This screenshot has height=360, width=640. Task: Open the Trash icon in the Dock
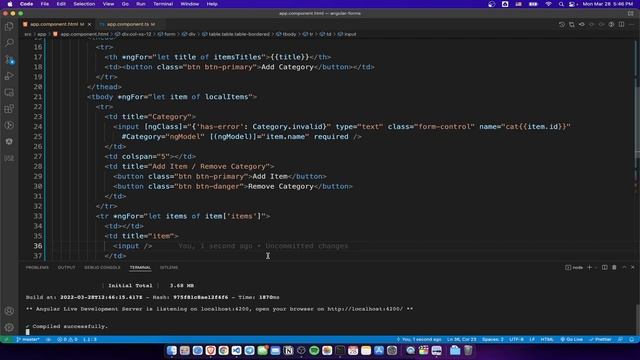pos(468,350)
